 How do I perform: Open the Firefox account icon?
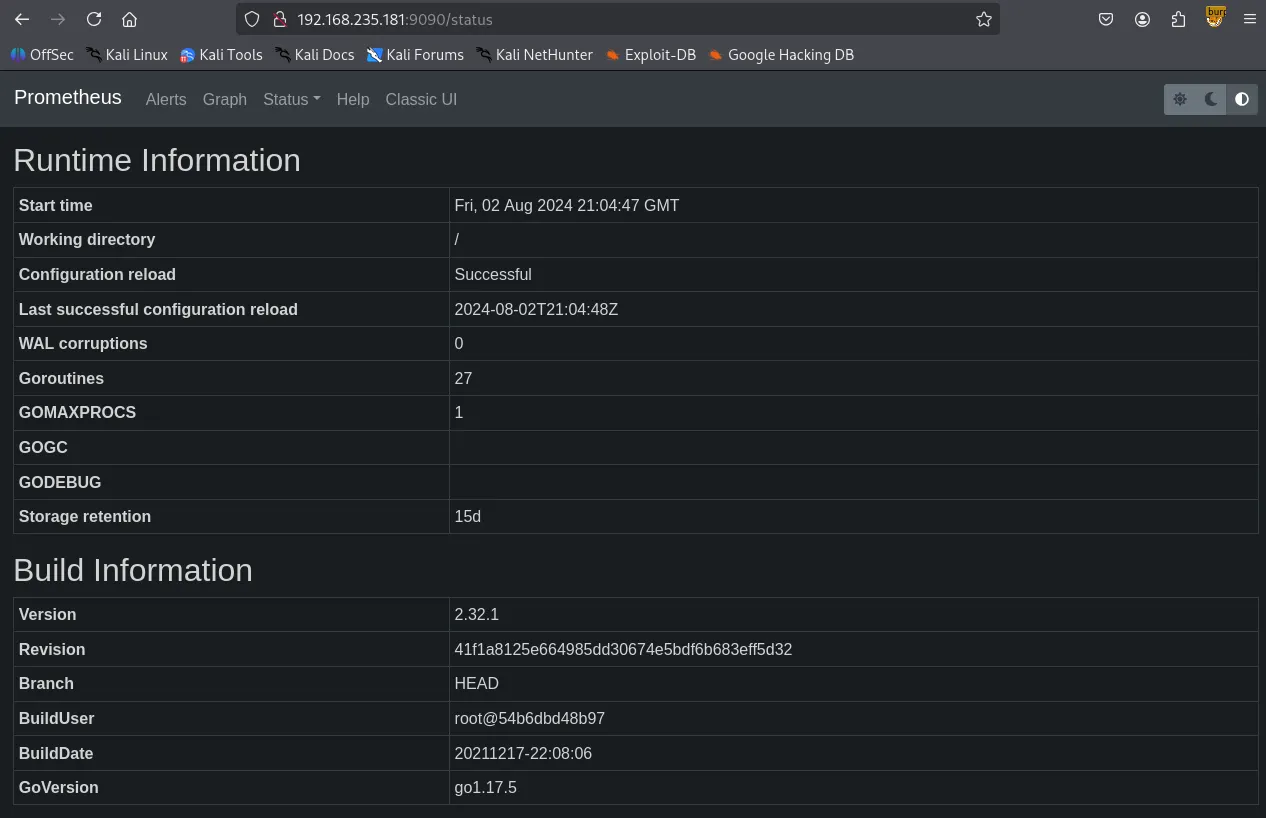tap(1142, 19)
